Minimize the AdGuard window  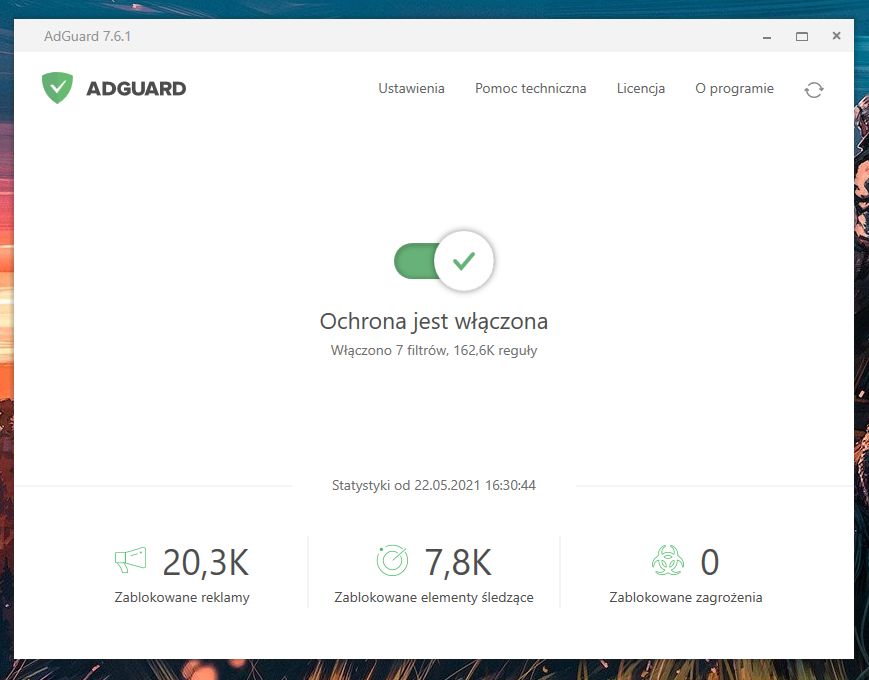coord(767,37)
